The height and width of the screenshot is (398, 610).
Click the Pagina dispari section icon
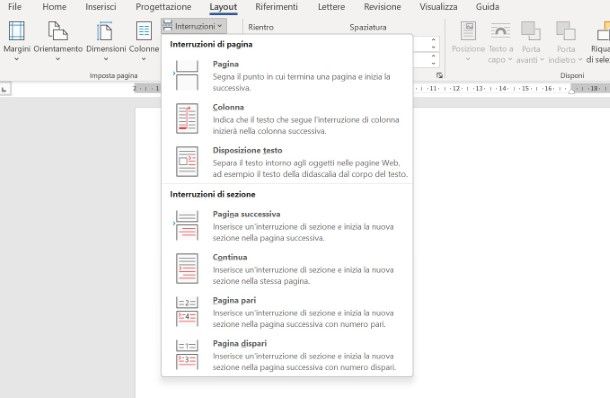[187, 355]
